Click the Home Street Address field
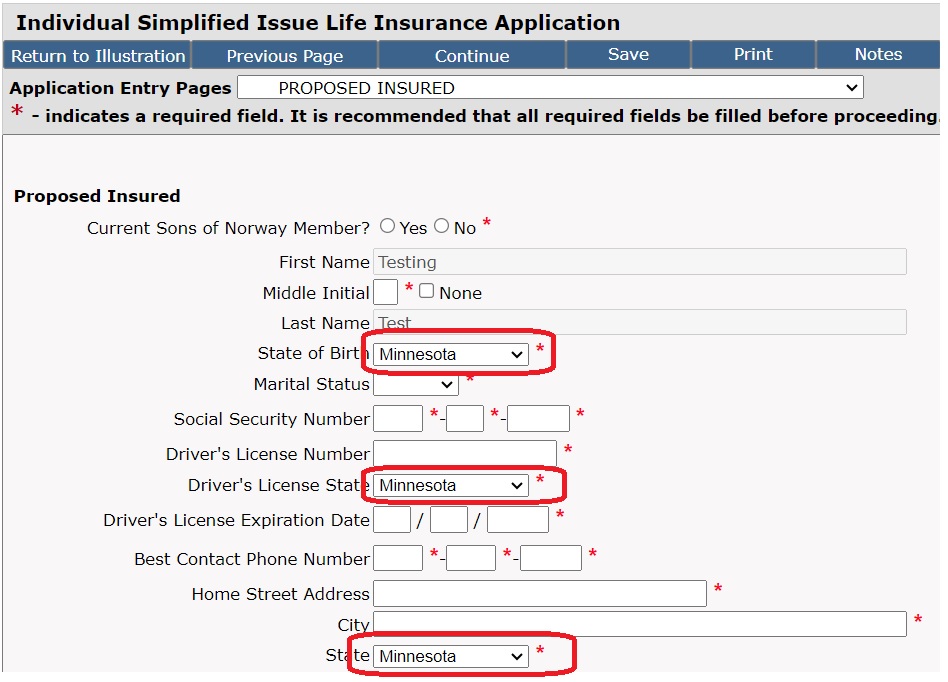The width and height of the screenshot is (948, 682). click(540, 593)
